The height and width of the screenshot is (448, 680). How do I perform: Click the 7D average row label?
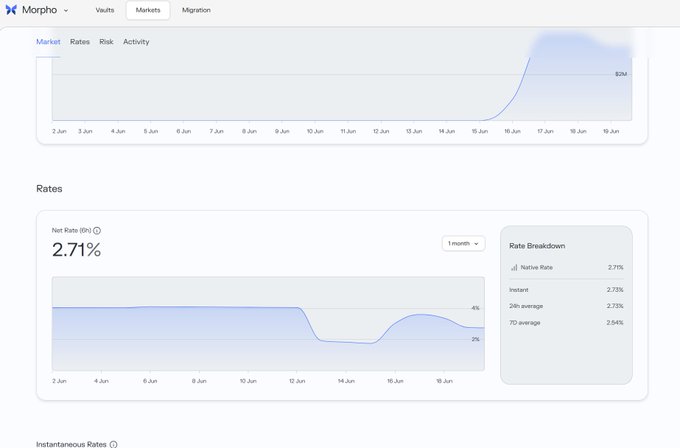tap(525, 323)
